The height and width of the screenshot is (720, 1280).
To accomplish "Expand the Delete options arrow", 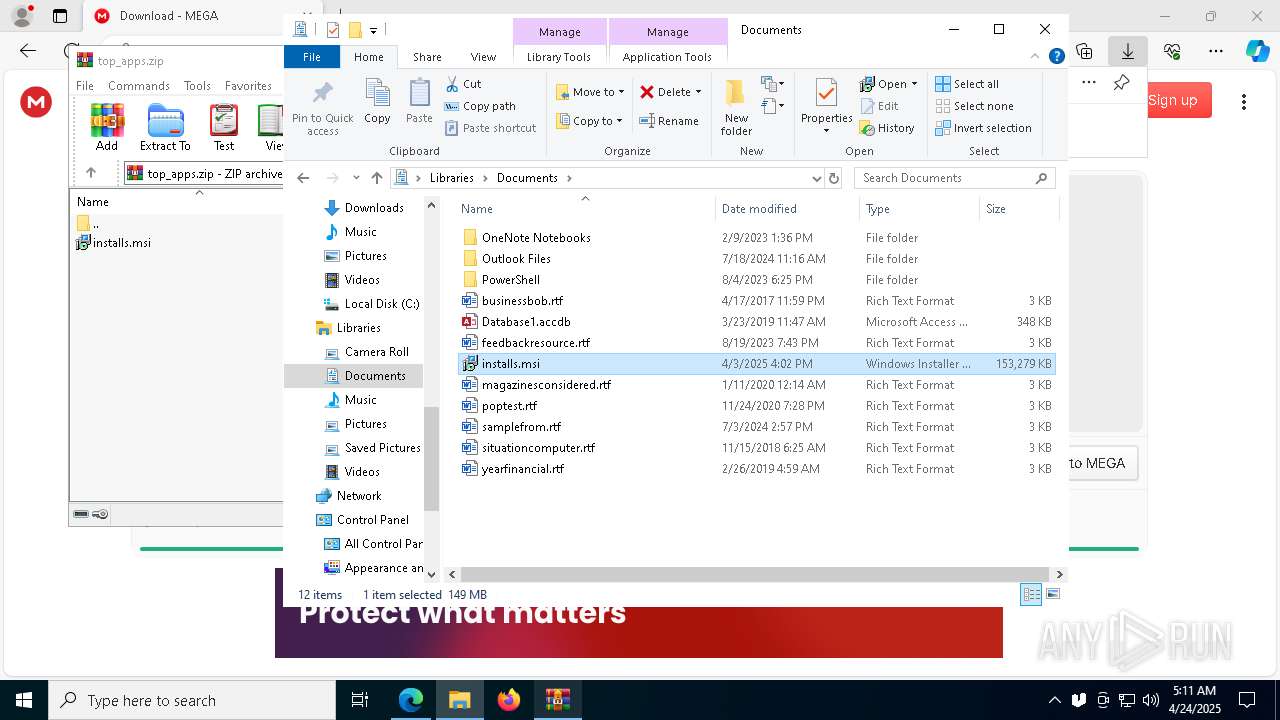I will pyautogui.click(x=698, y=92).
